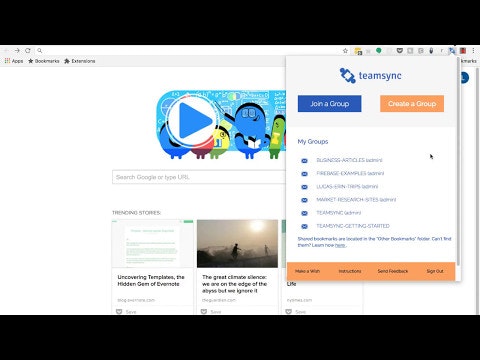This screenshot has height=360, width=480.
Task: Open the Uncovering Templates Evernote story thumbnail
Action: tap(152, 243)
